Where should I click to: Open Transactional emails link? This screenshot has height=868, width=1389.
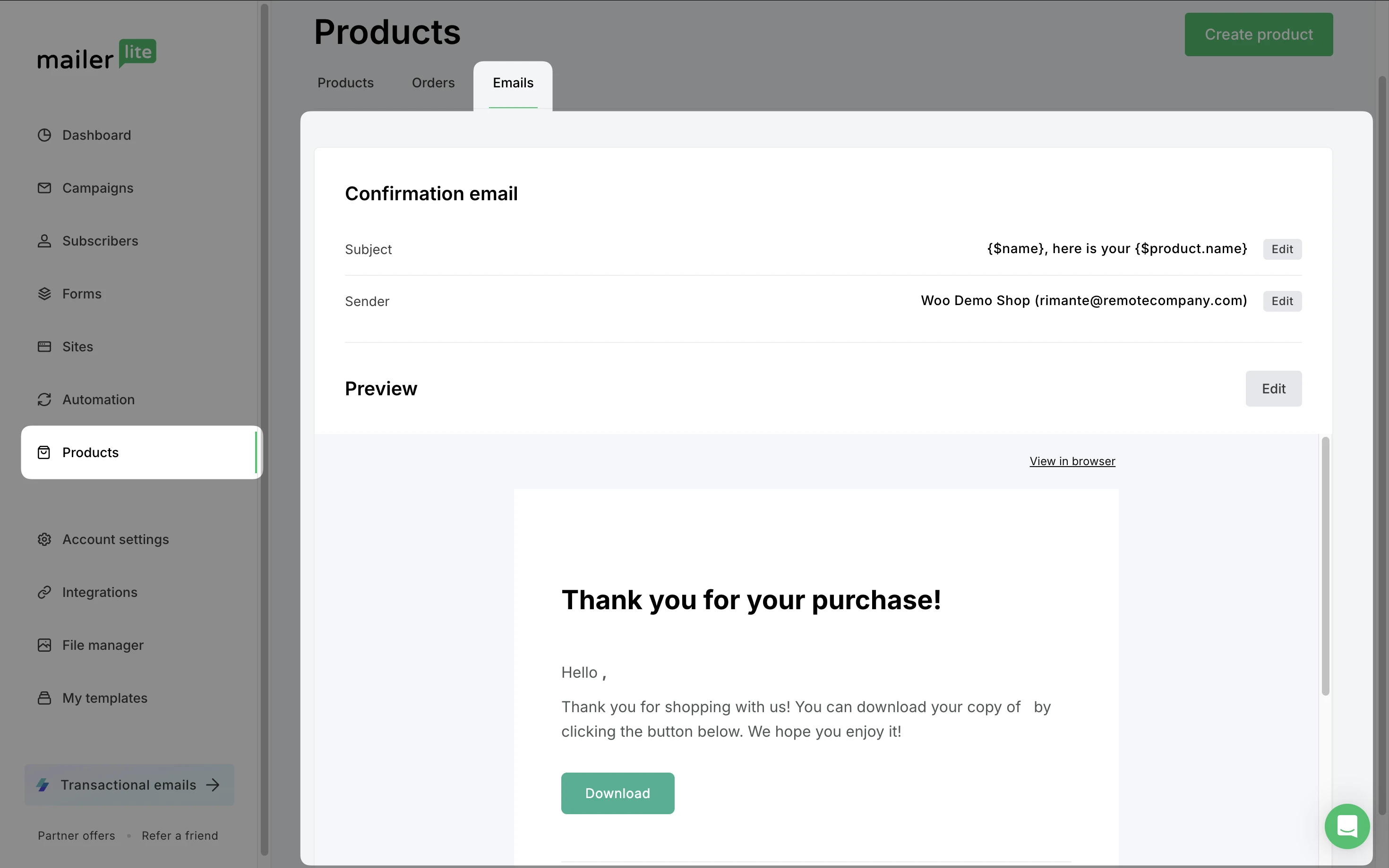pyautogui.click(x=129, y=785)
